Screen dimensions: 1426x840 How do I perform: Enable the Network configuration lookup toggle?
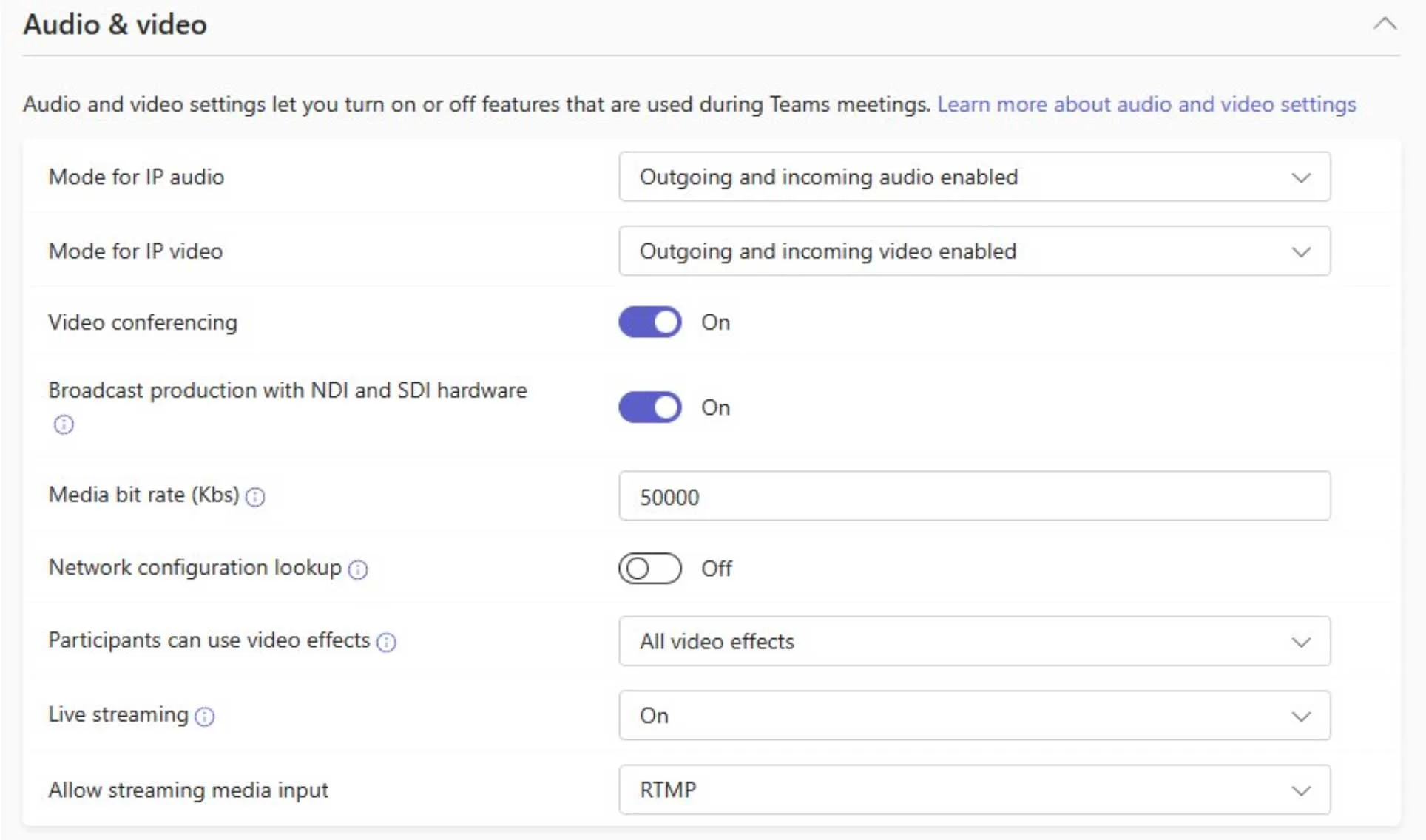point(650,568)
